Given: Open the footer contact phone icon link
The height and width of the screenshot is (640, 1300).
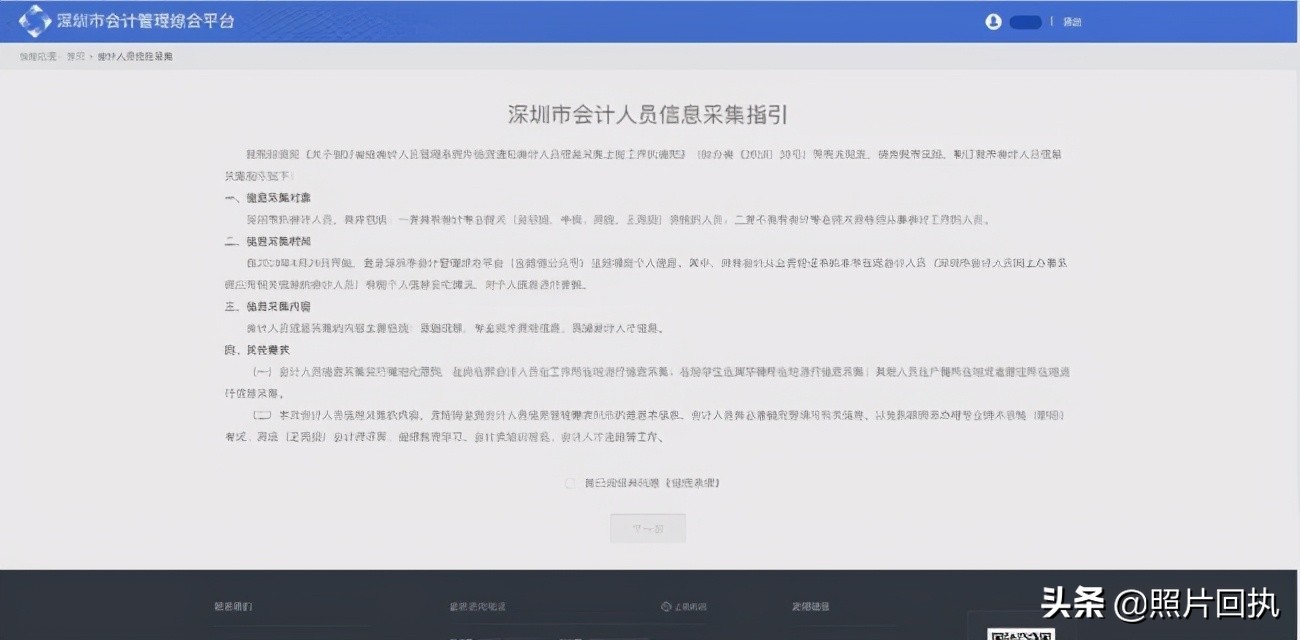Looking at the screenshot, I should [666, 606].
